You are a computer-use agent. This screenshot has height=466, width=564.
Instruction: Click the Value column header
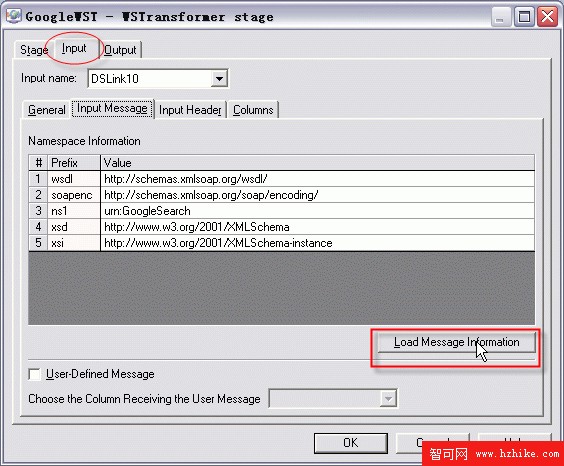point(318,163)
